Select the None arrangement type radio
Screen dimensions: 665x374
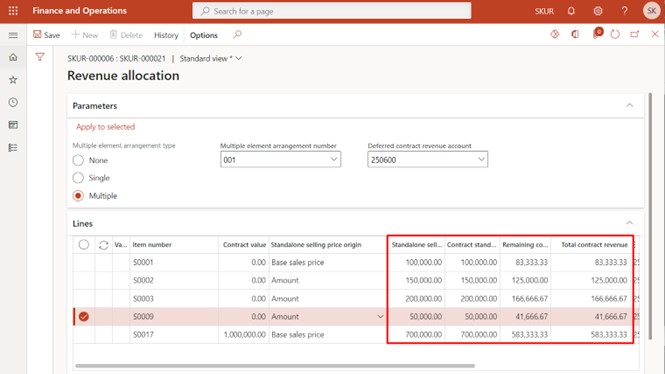[x=78, y=160]
